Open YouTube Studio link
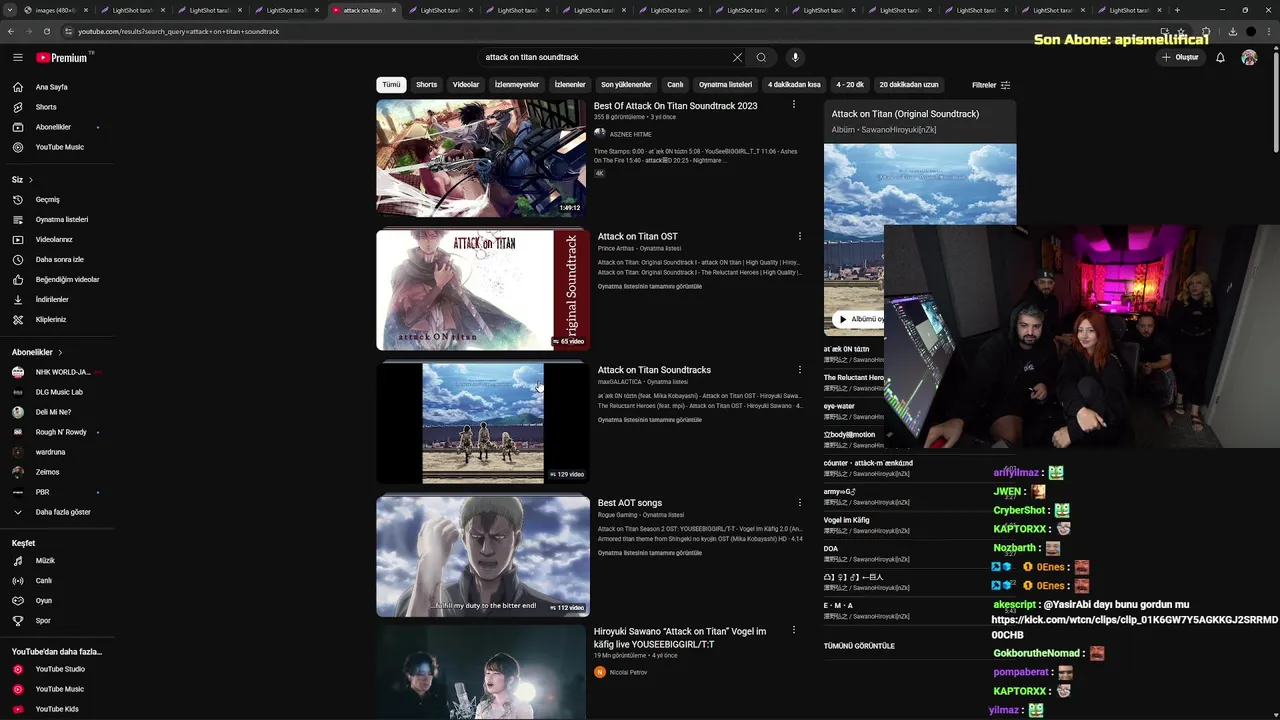 point(60,669)
